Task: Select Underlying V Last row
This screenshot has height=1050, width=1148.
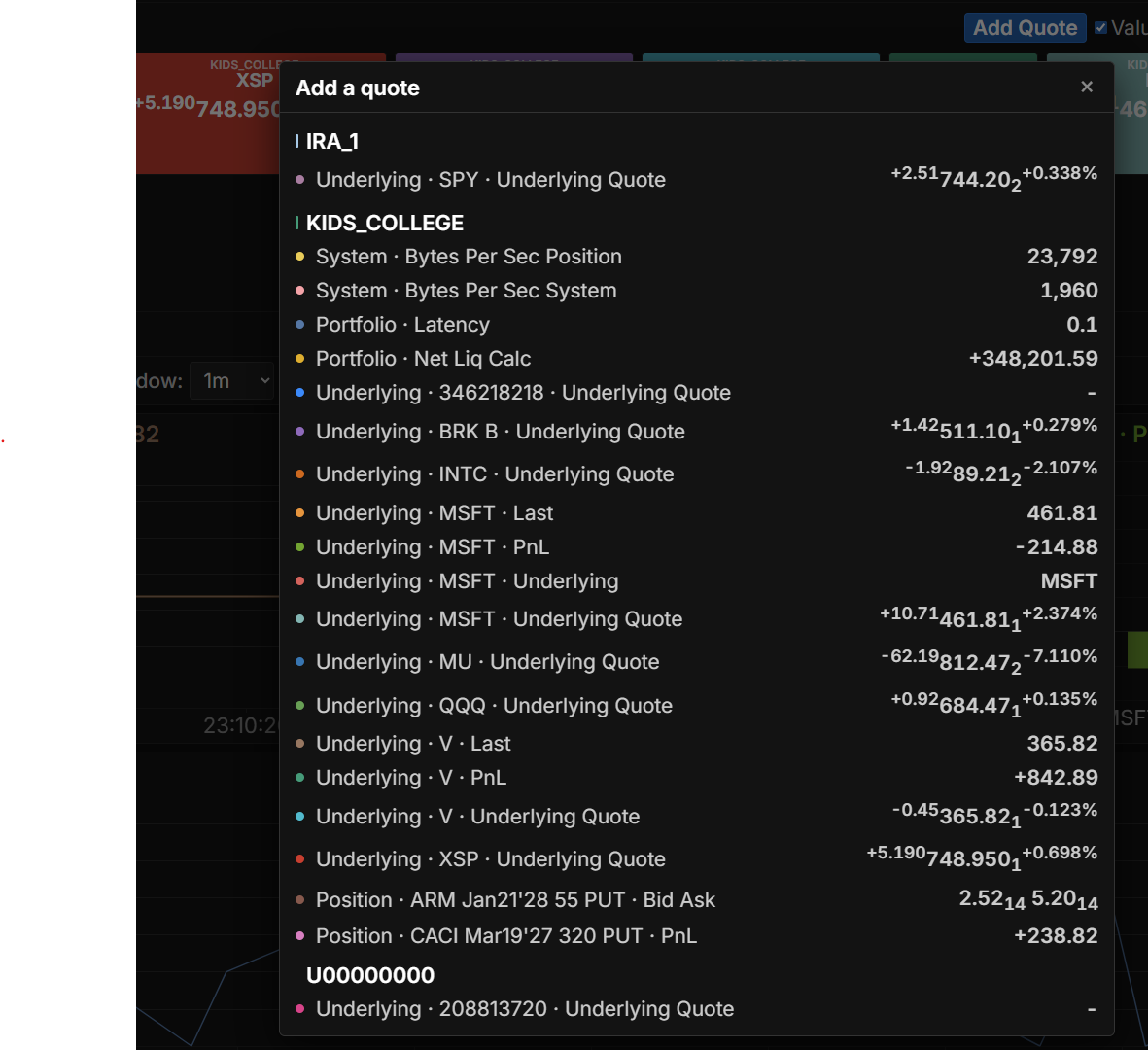Action: [696, 743]
